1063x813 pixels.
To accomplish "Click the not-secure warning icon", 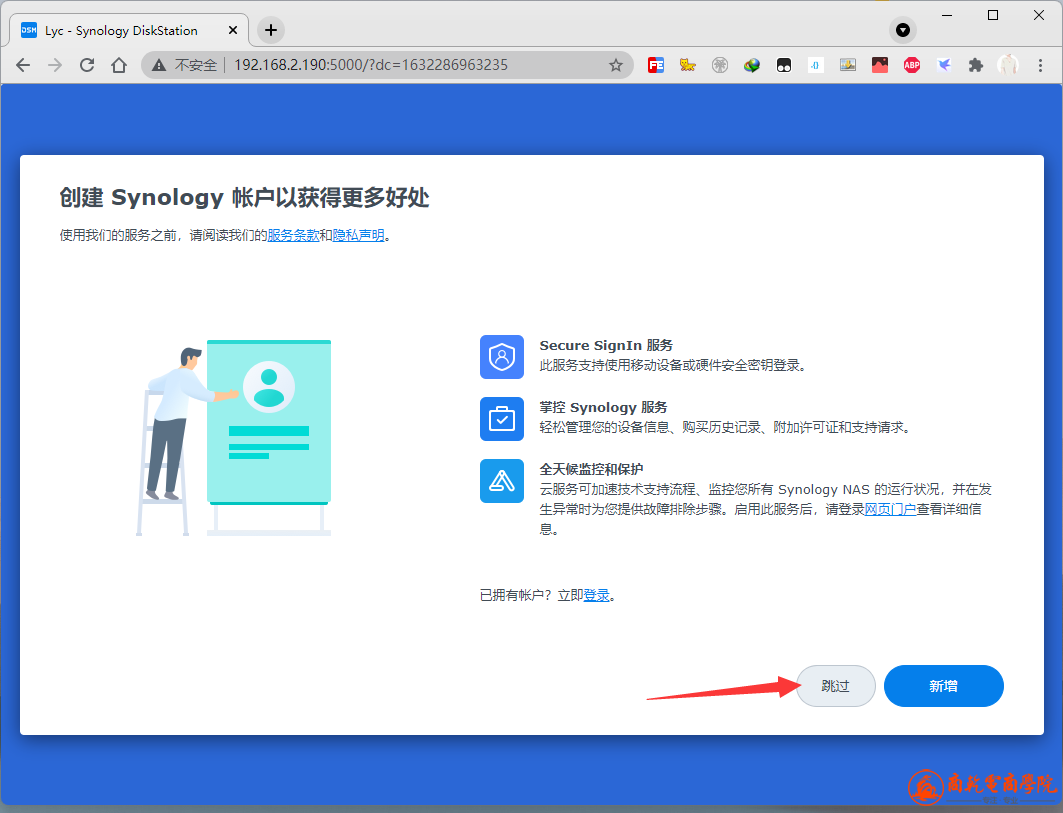I will 159,65.
